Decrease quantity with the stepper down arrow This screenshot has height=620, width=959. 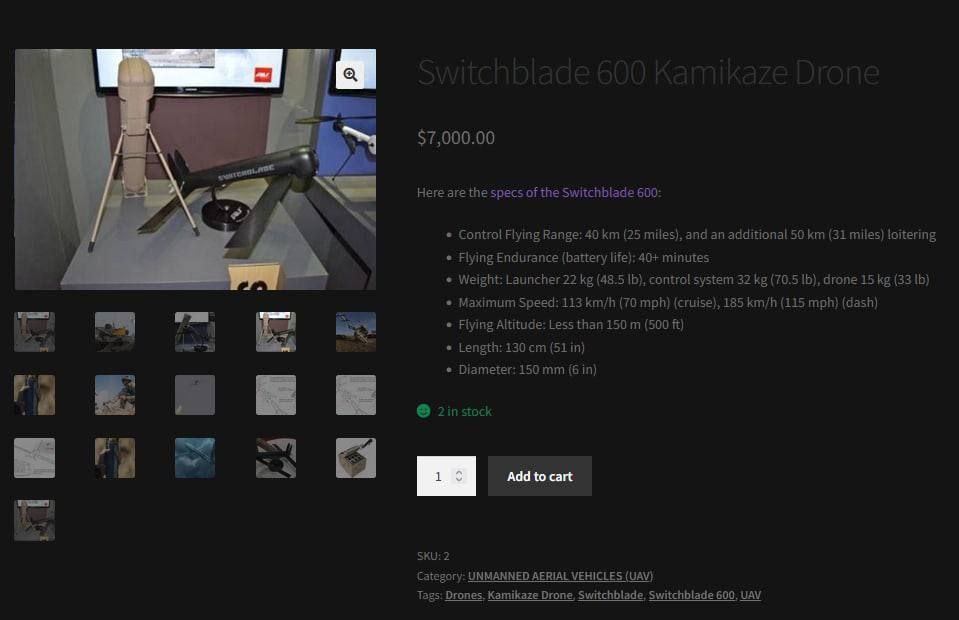pyautogui.click(x=459, y=479)
